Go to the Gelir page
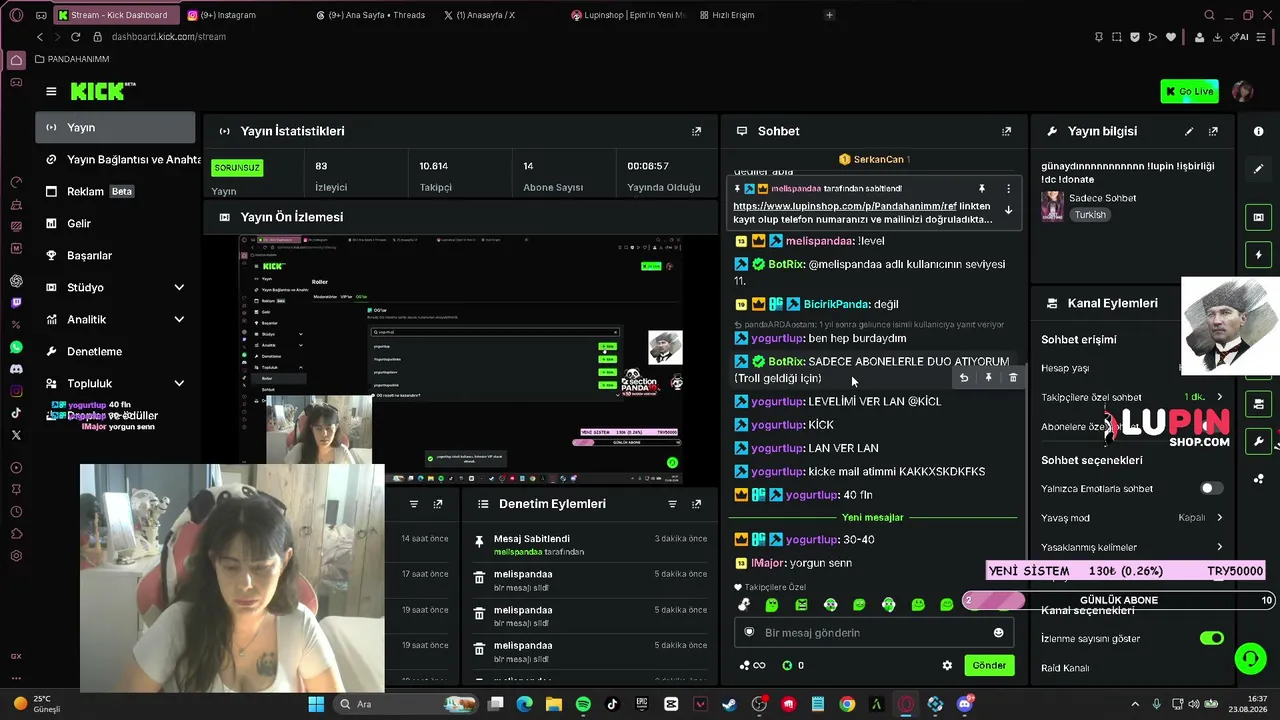Image resolution: width=1280 pixels, height=720 pixels. click(116, 223)
